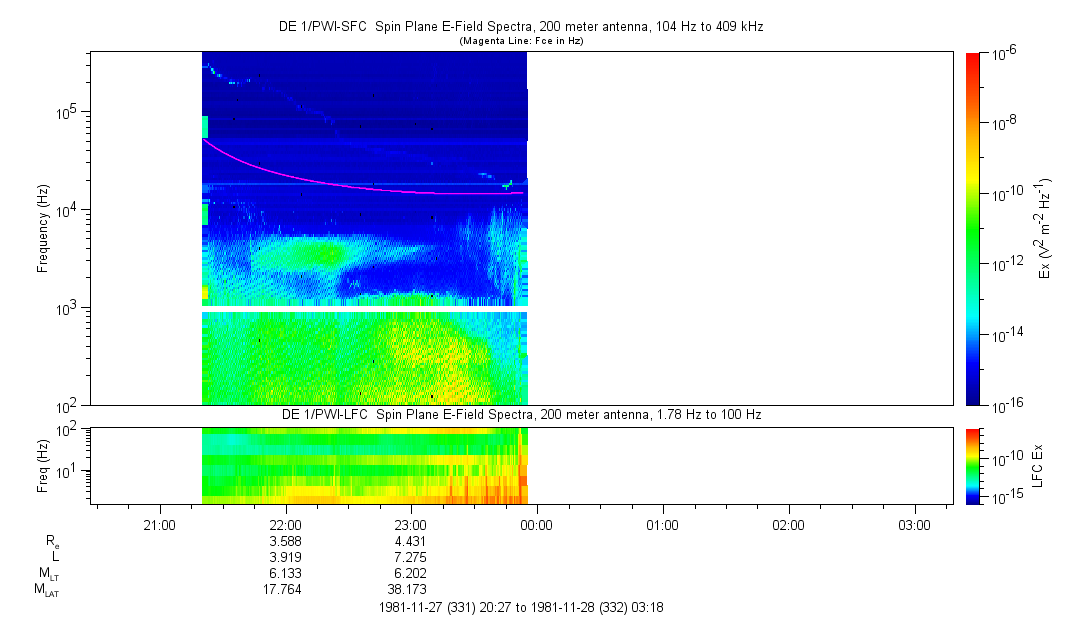Click the Freq (Hz) lower axis label

click(43, 466)
